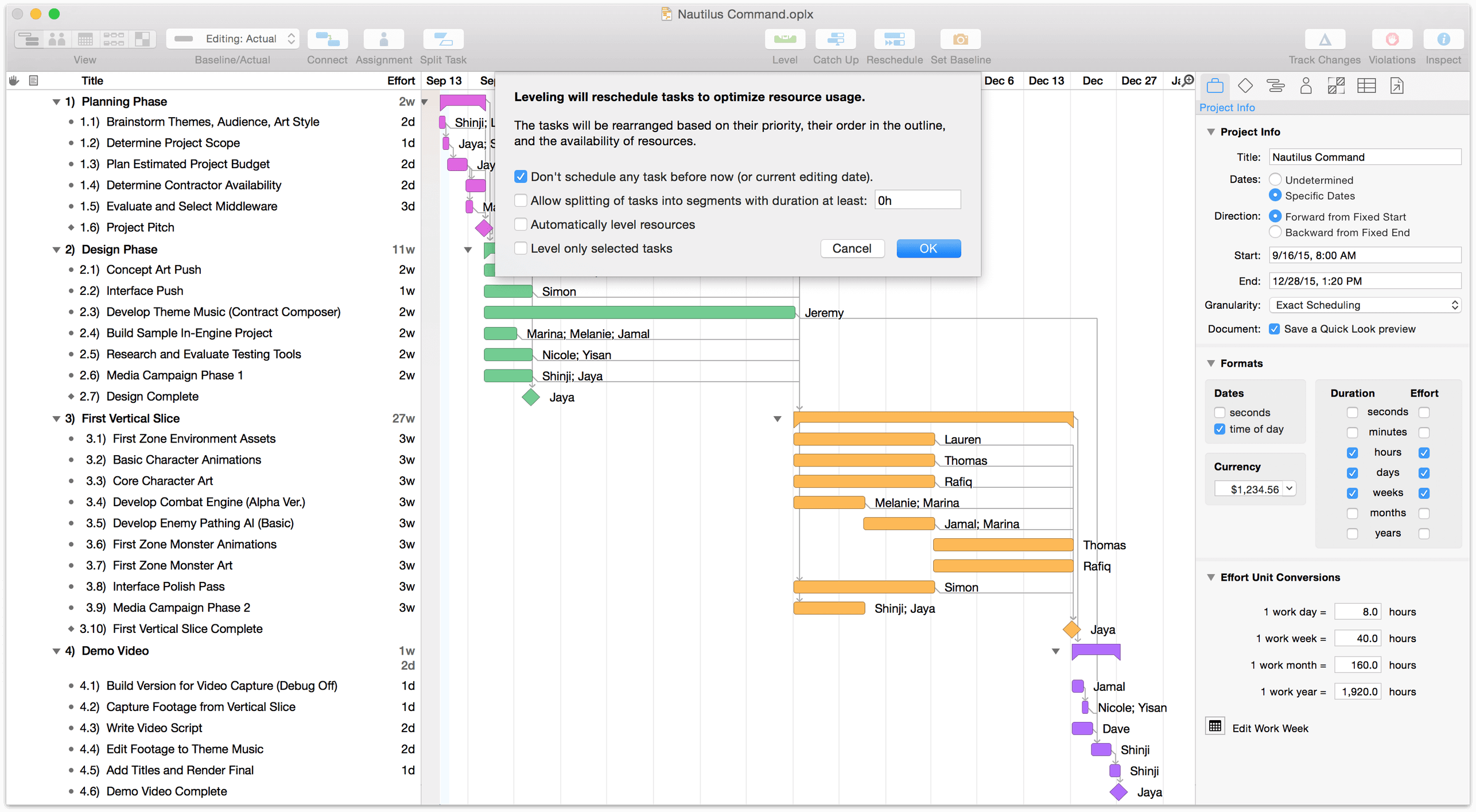The height and width of the screenshot is (812, 1476).
Task: Click the Reschedule toolbar icon
Action: click(897, 38)
